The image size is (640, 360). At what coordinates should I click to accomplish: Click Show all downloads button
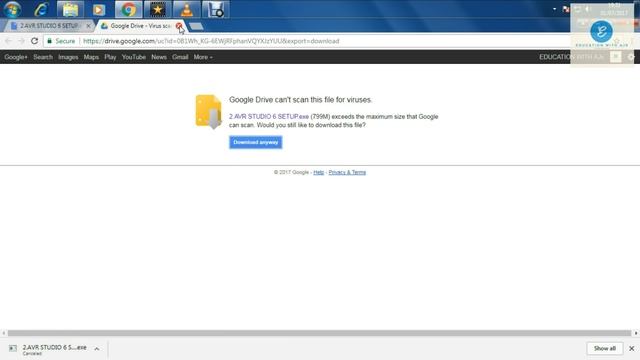click(605, 349)
